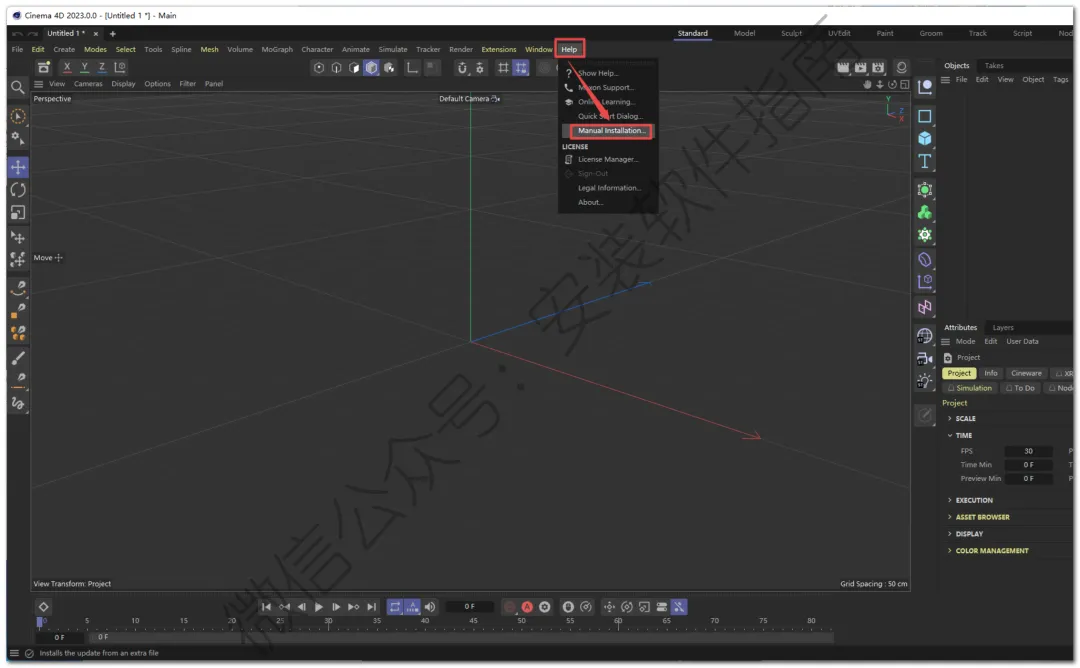
Task: Open viewport hamburger menu
Action: (39, 84)
